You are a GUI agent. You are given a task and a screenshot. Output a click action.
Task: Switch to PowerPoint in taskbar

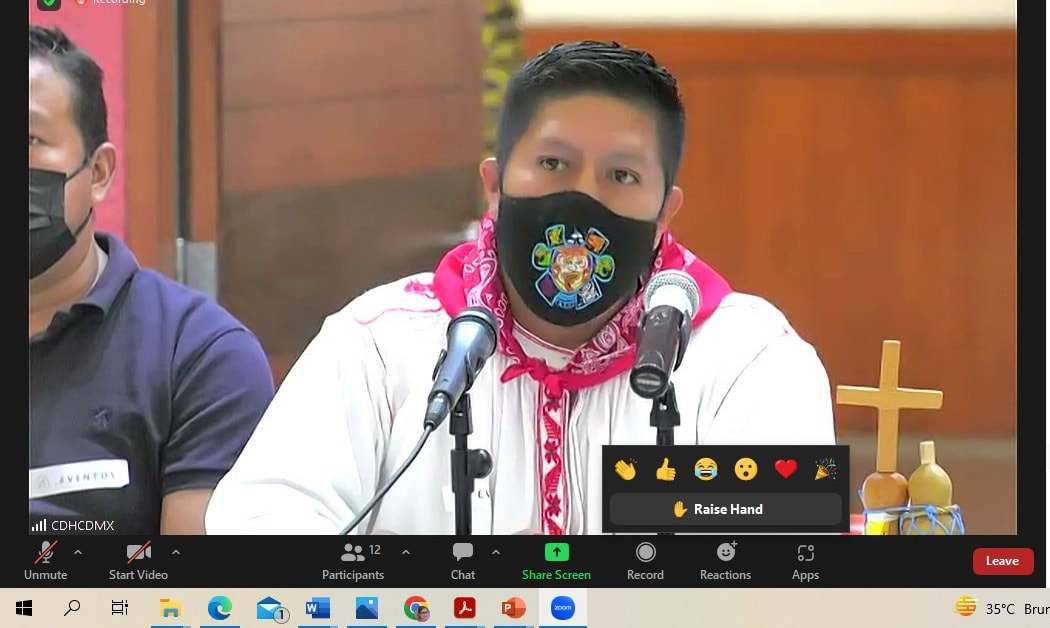[x=514, y=608]
